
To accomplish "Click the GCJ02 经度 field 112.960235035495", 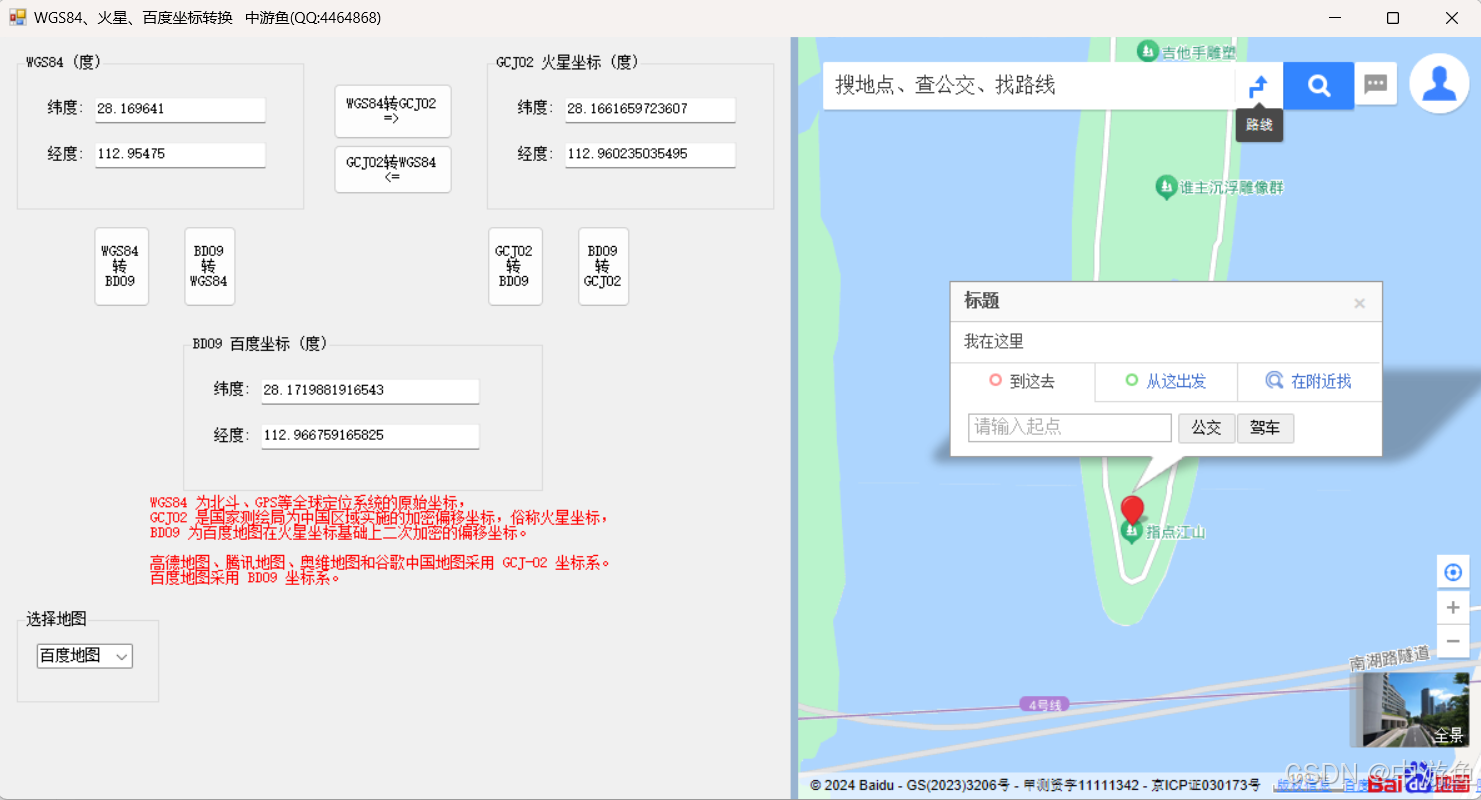I will [650, 155].
